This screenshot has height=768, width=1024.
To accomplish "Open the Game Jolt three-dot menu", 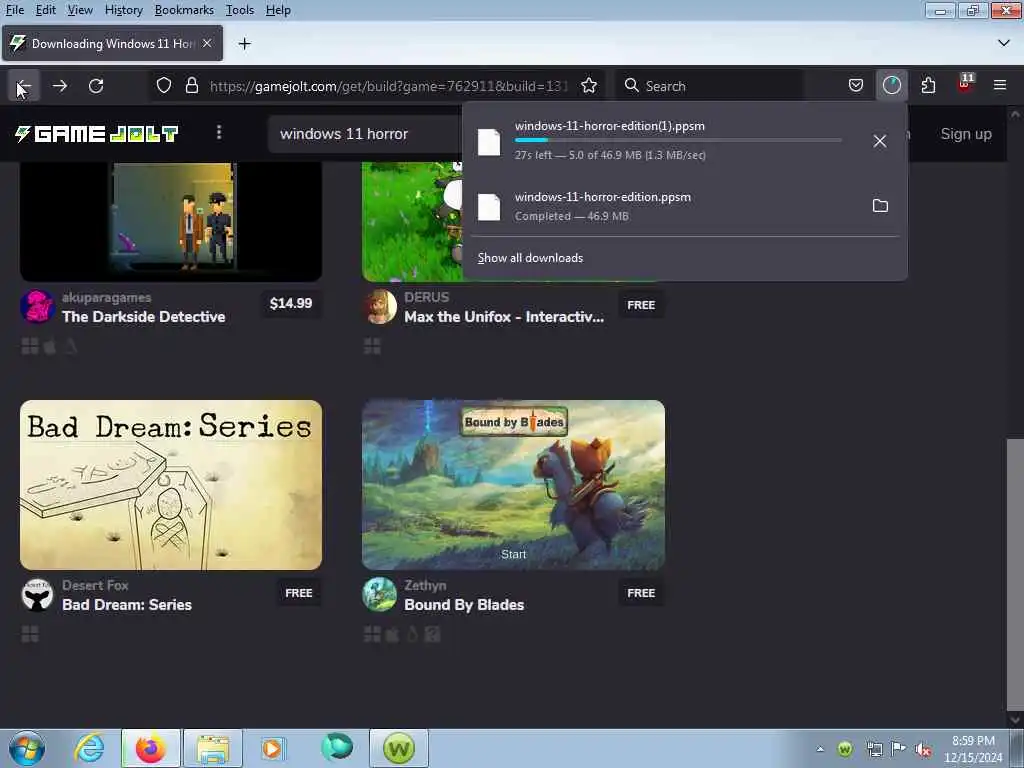I will [x=219, y=133].
